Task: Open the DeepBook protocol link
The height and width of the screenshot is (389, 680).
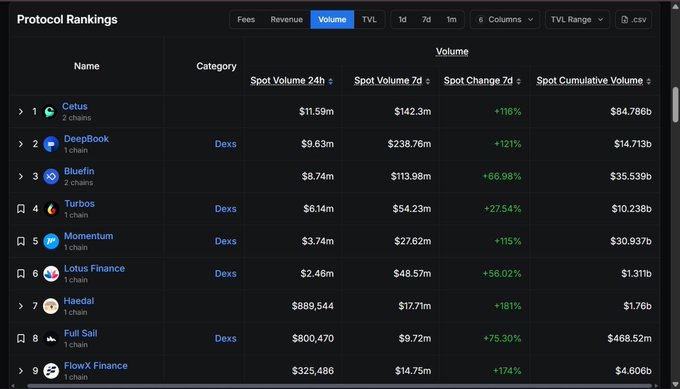Action: (86, 139)
